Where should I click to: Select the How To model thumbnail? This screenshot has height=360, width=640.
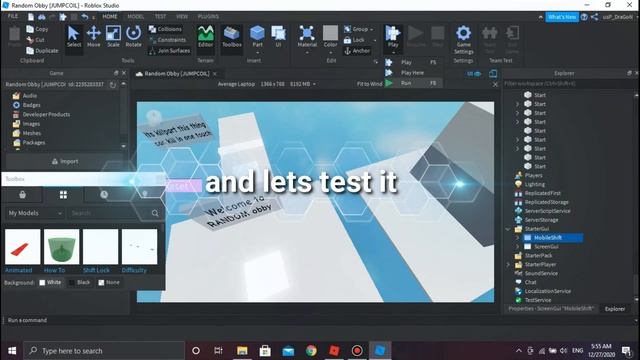[x=62, y=247]
